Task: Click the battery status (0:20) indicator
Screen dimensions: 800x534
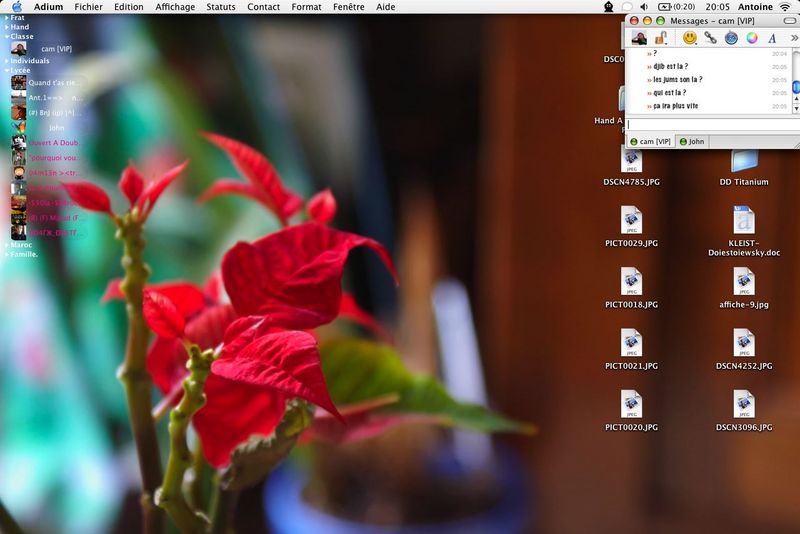Action: click(x=677, y=7)
